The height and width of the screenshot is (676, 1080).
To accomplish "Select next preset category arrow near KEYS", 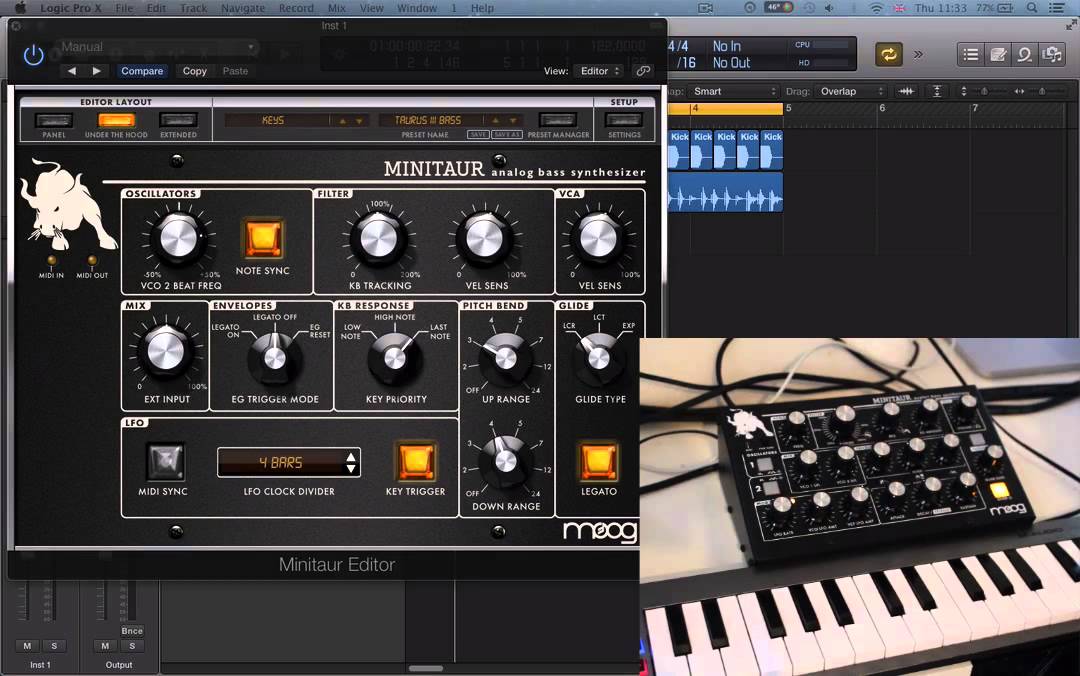I will click(359, 121).
